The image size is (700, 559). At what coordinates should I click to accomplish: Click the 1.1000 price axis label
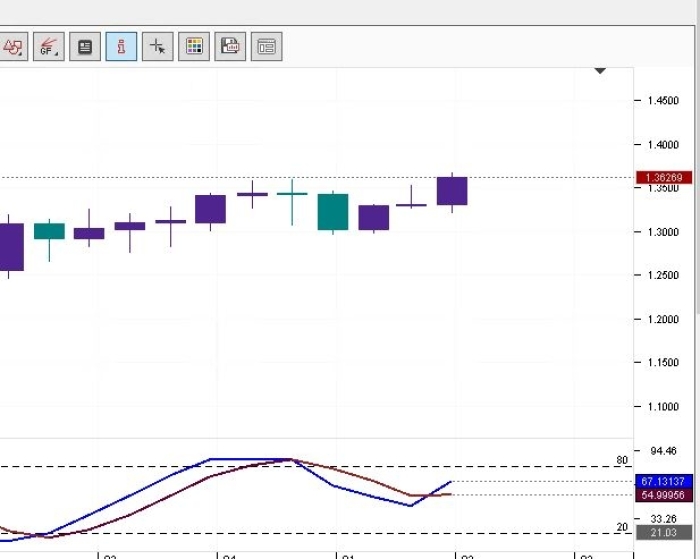663,406
